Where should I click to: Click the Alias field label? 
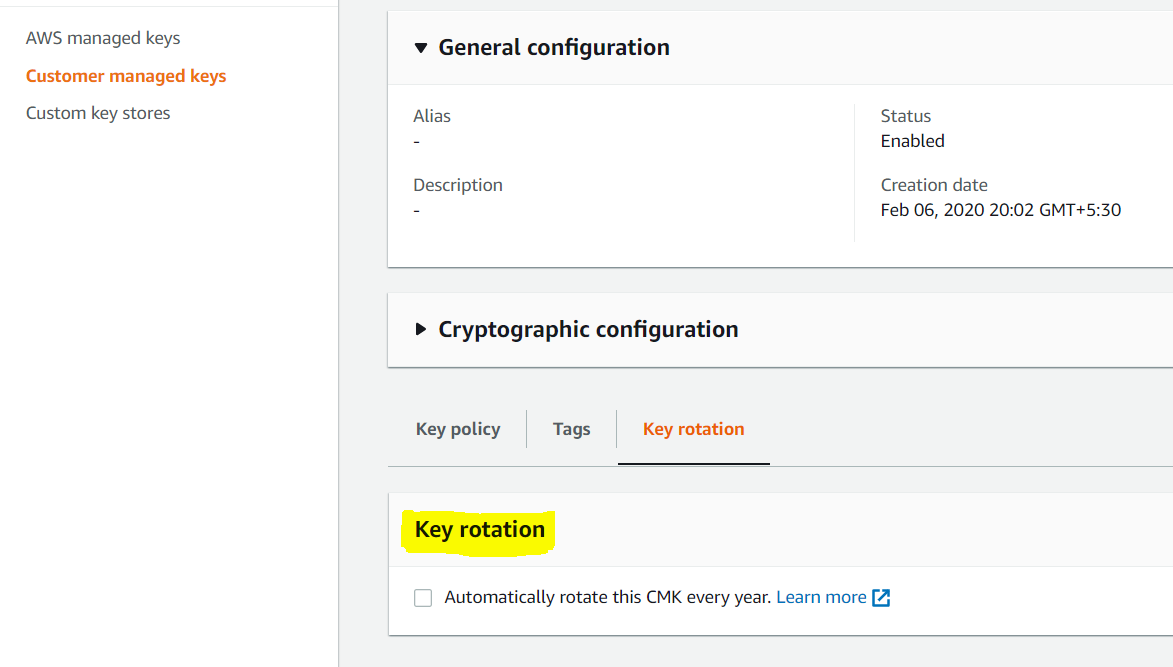432,116
